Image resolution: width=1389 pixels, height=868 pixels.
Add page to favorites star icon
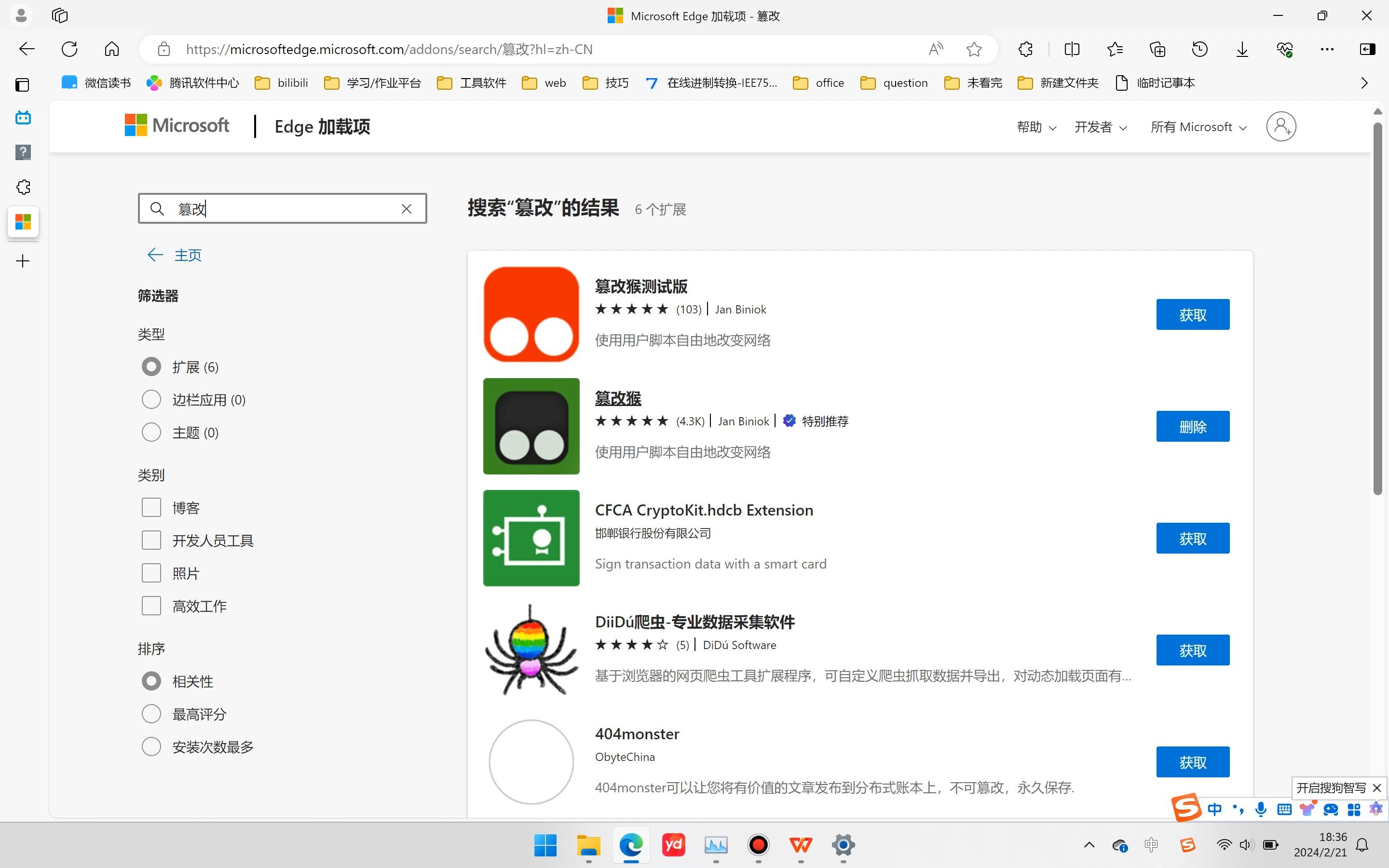[x=974, y=49]
